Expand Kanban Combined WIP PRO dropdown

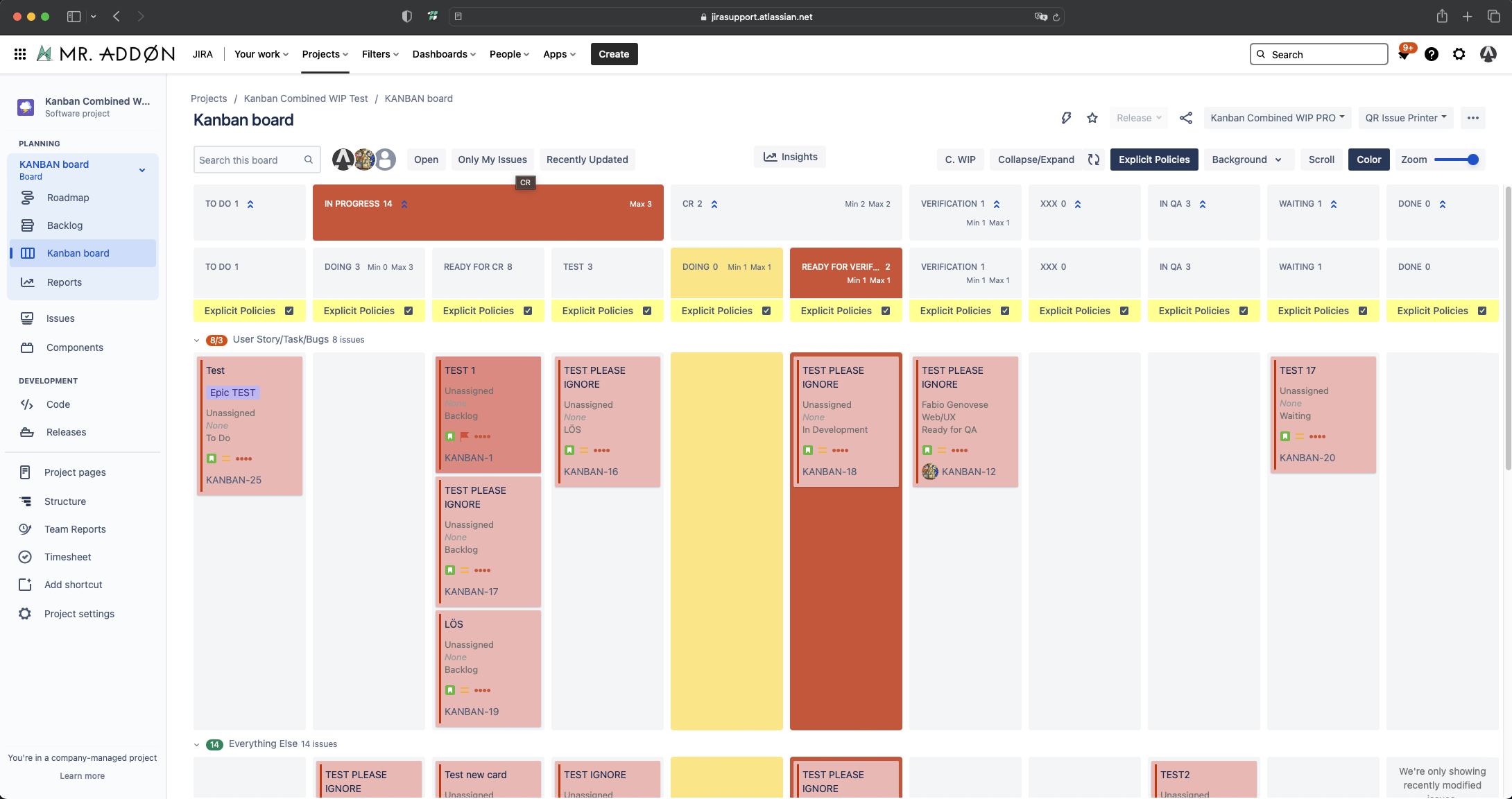click(1277, 118)
